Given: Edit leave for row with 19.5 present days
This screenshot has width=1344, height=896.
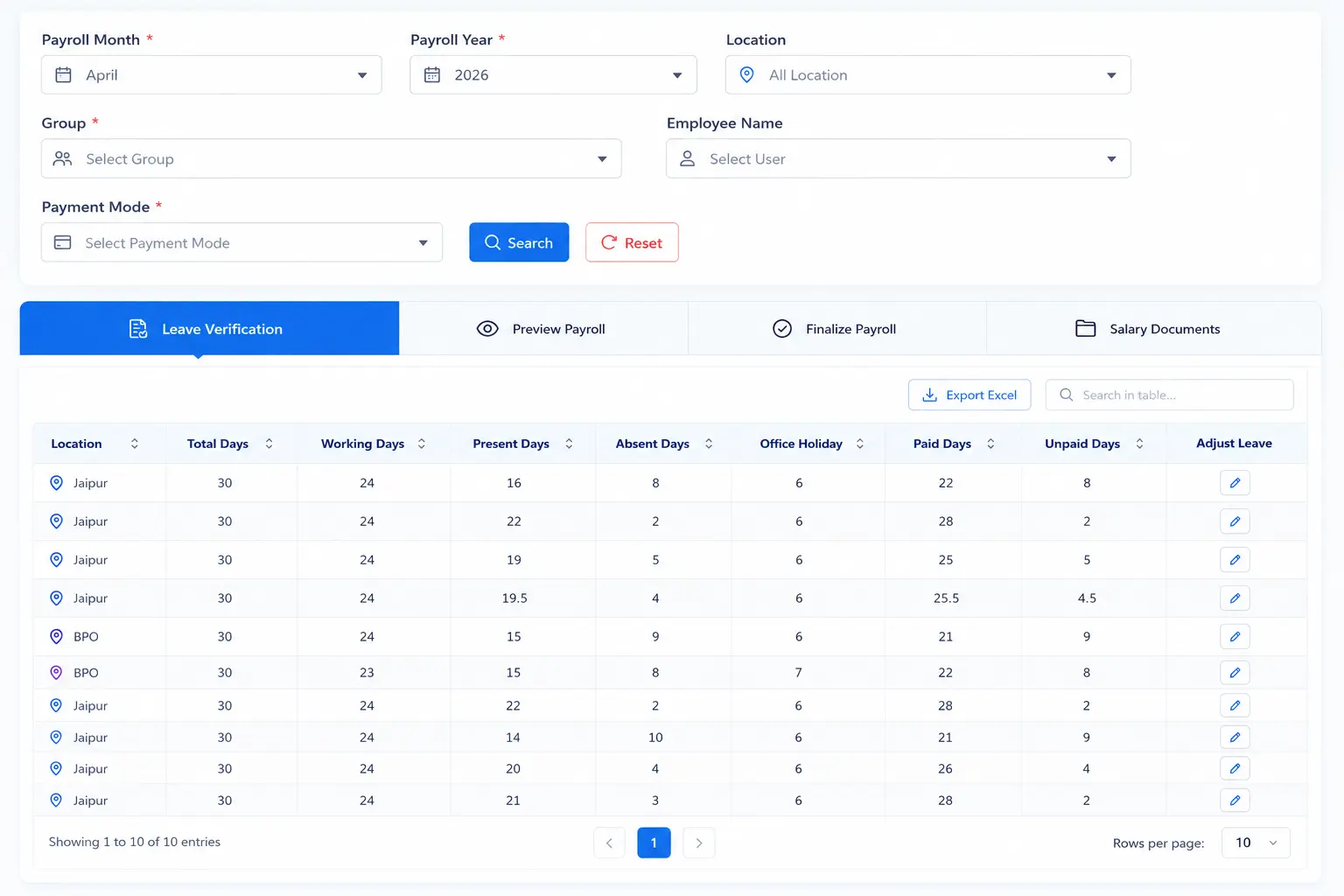Looking at the screenshot, I should tap(1235, 598).
